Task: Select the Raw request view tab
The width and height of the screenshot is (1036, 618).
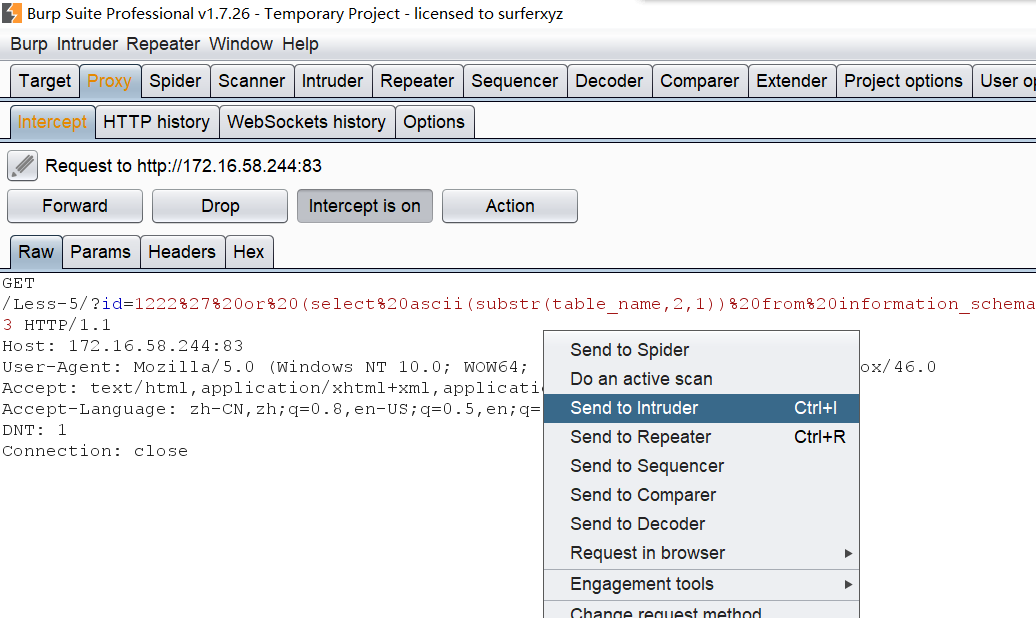Action: coord(36,252)
